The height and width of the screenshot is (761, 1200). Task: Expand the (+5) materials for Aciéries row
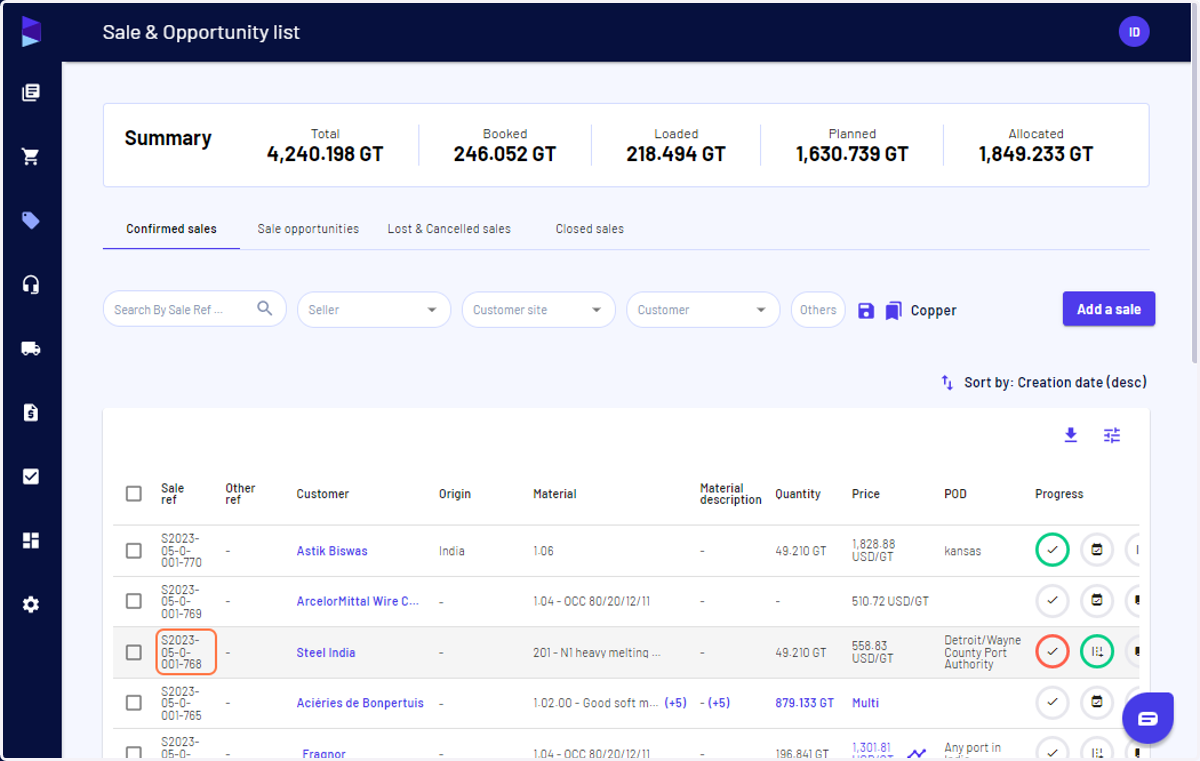(676, 703)
